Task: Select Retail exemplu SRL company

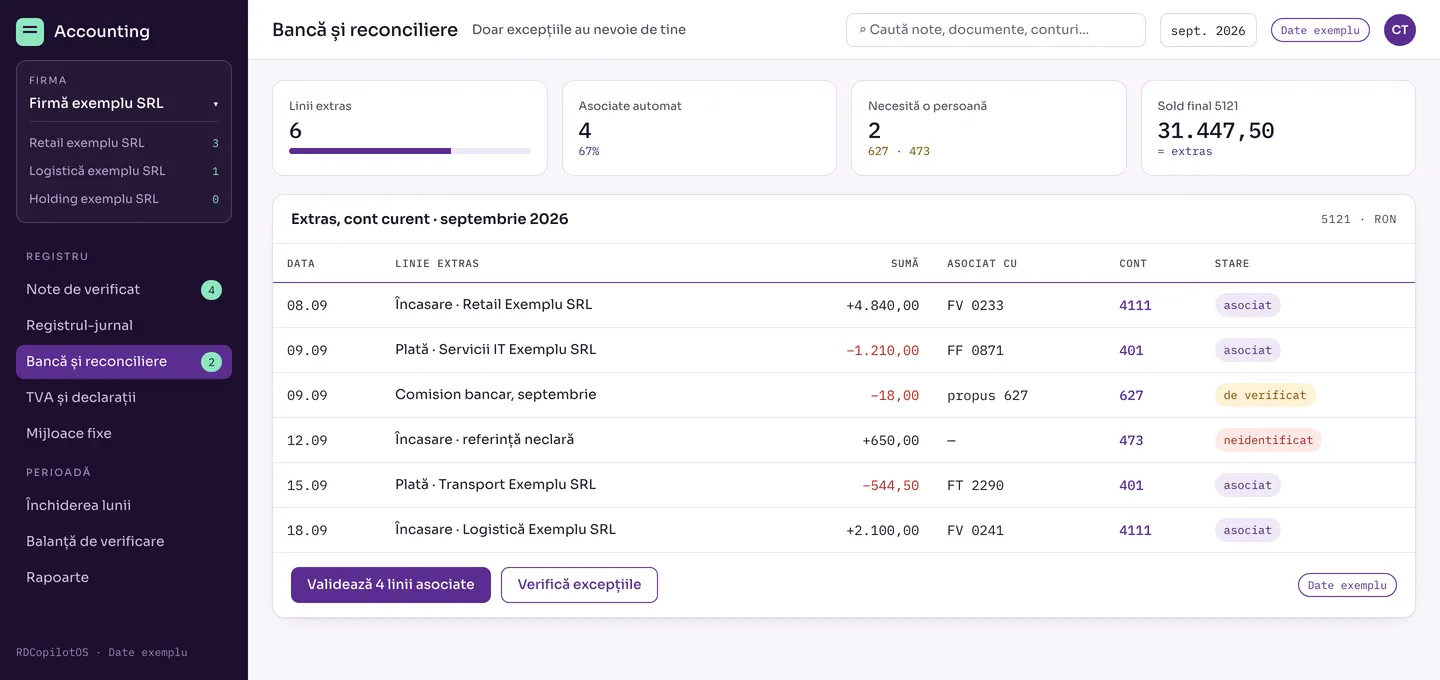Action: coord(124,143)
